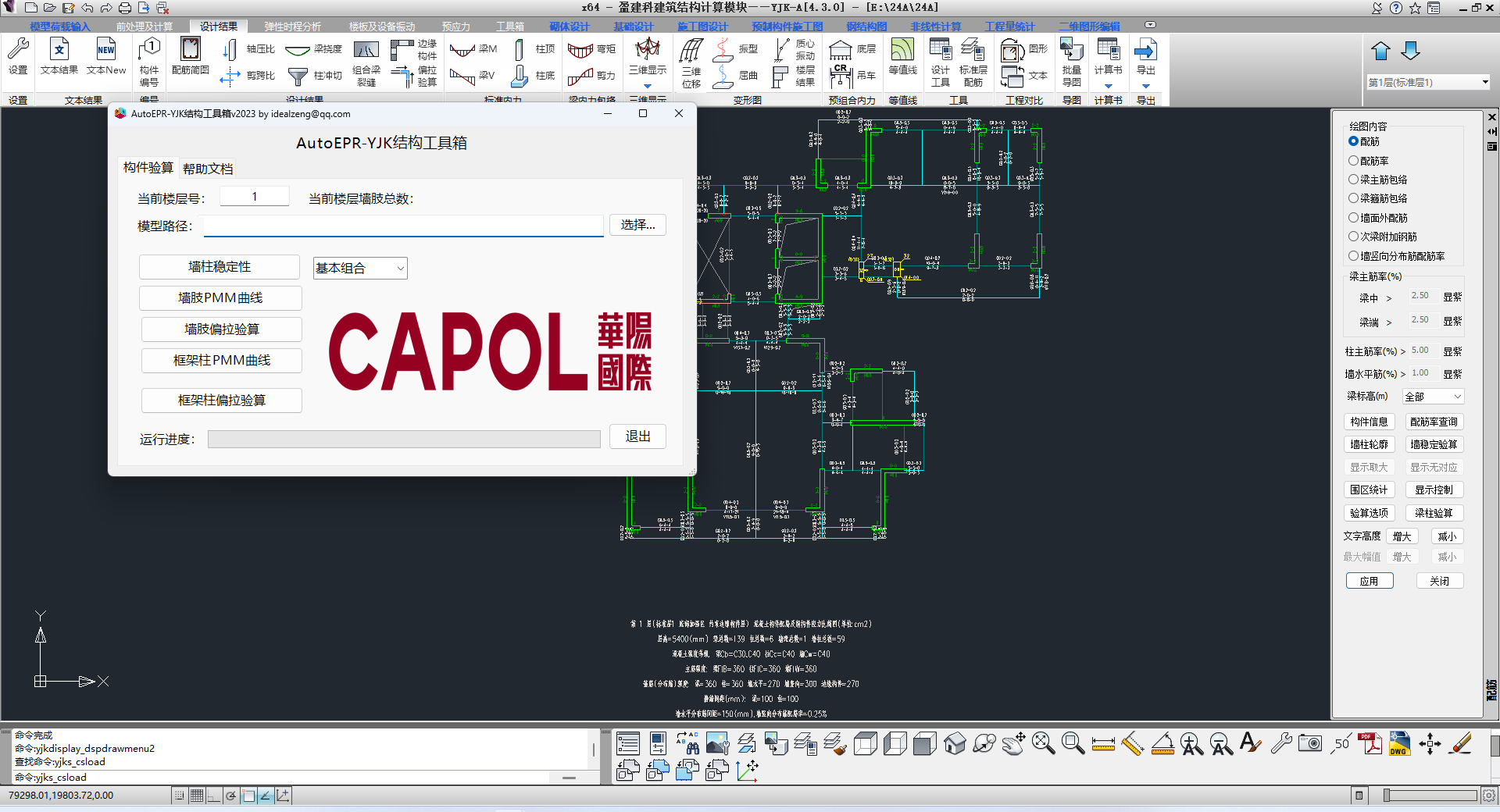Image resolution: width=1500 pixels, height=812 pixels.
Task: Open the 梁标高 全部 dropdown
Action: pos(1433,397)
